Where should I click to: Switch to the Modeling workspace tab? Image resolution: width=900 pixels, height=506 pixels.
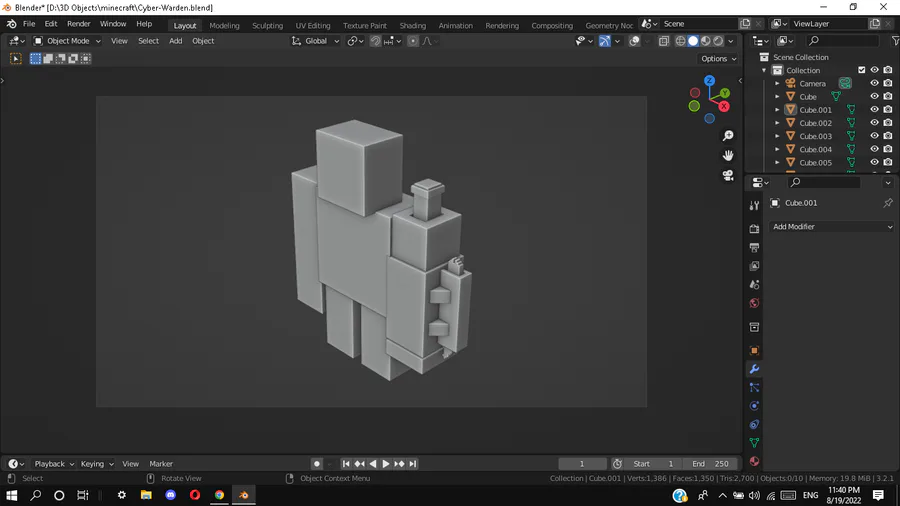click(224, 25)
